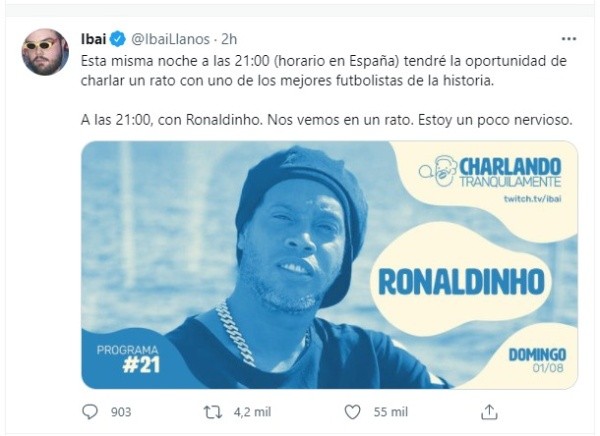Viewport: 600px width, 436px height.
Task: Click the retweet arrows icon
Action: tap(212, 411)
